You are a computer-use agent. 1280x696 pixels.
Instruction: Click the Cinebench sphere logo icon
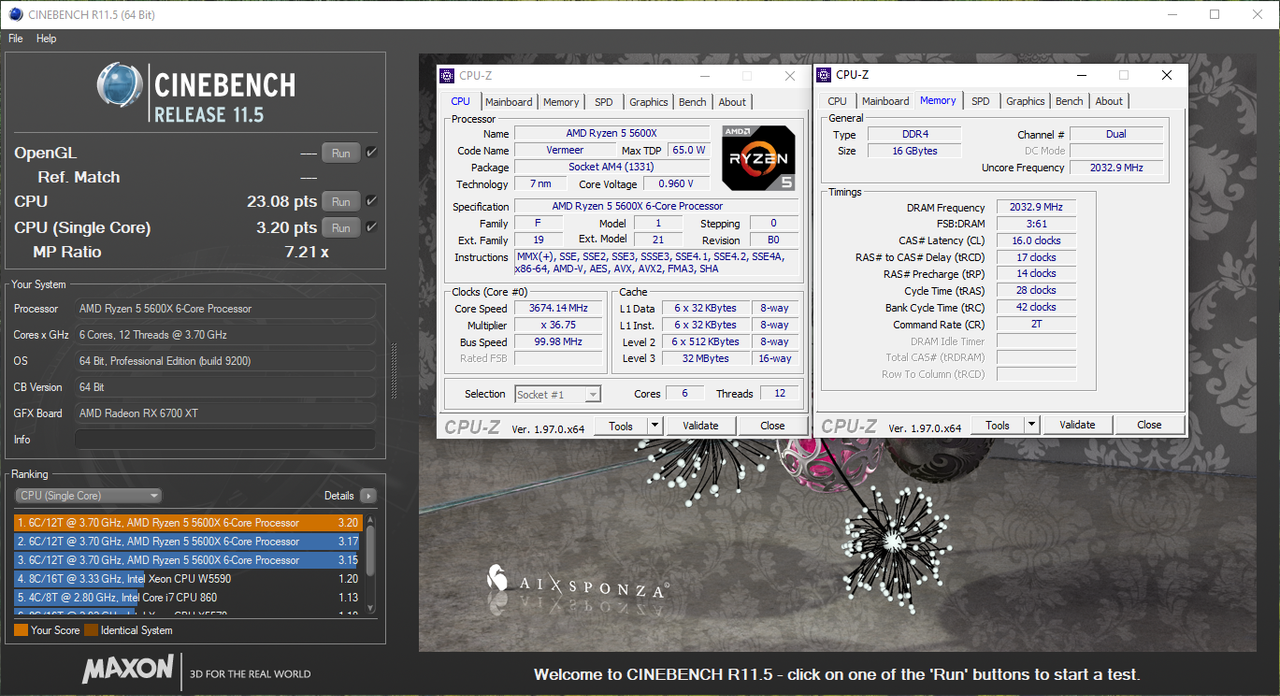pyautogui.click(x=120, y=85)
